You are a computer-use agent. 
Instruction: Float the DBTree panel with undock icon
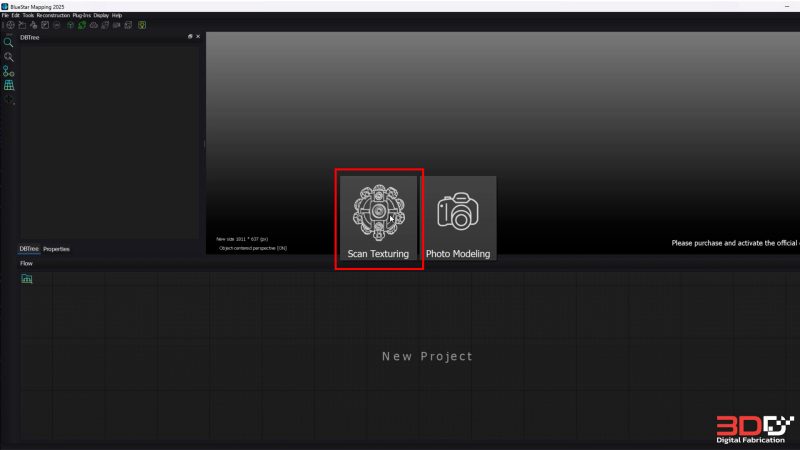190,37
